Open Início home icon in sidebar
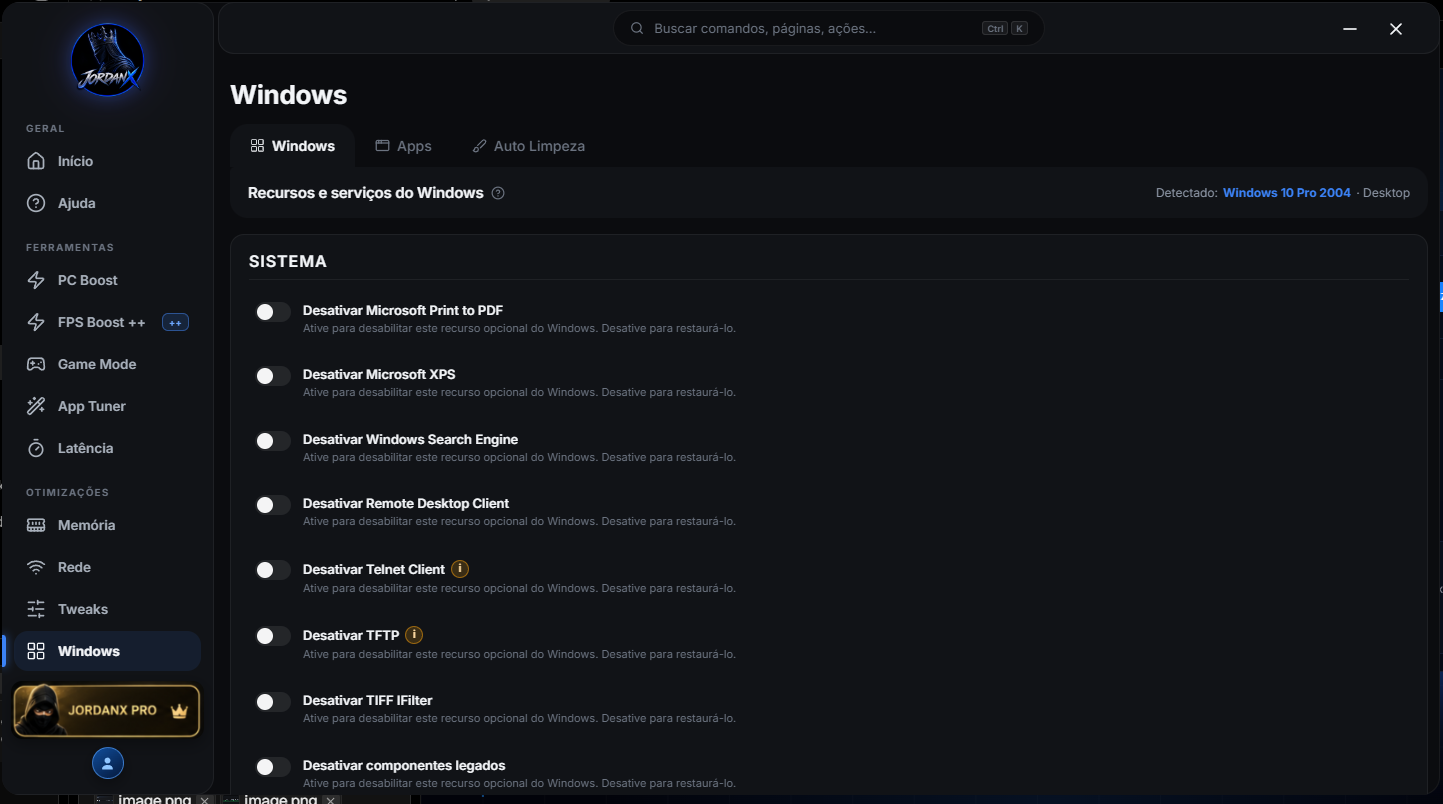 click(36, 161)
